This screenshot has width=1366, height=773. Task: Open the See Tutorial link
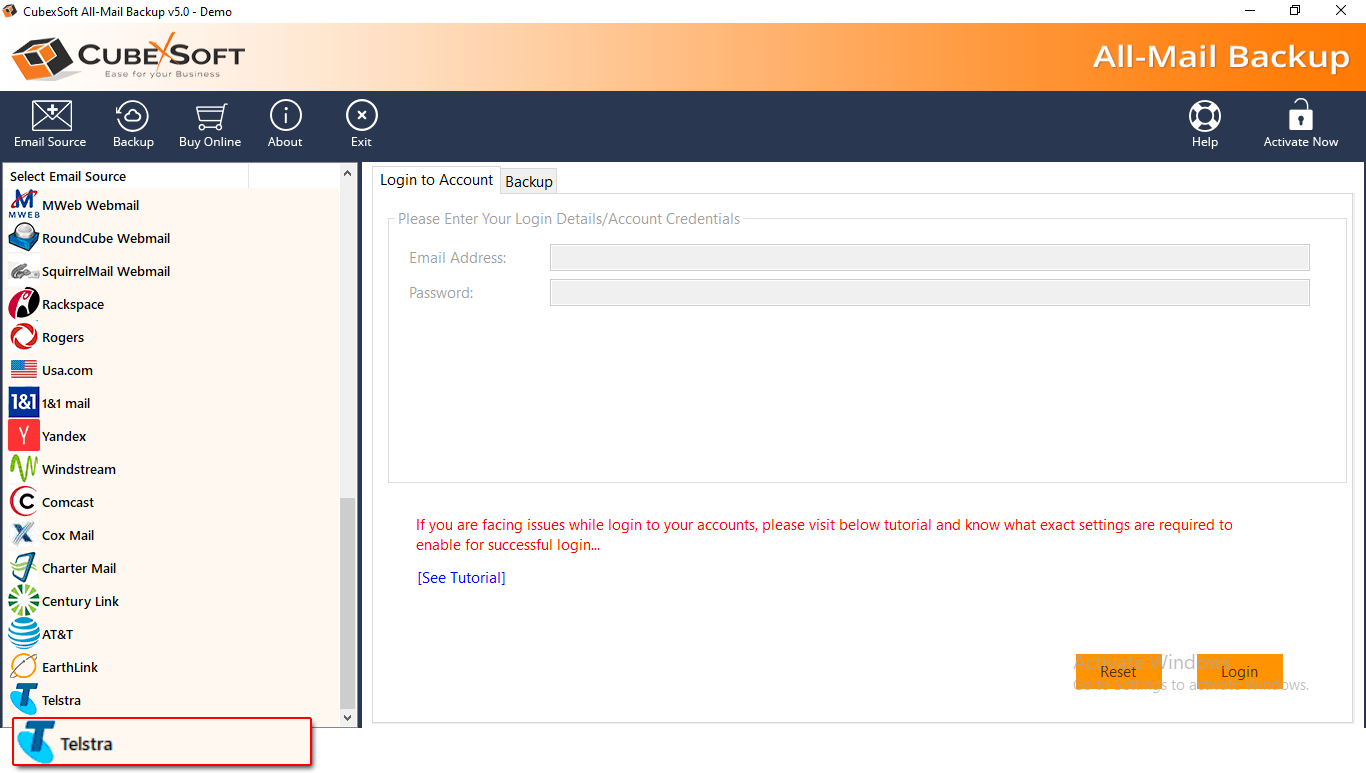[461, 578]
